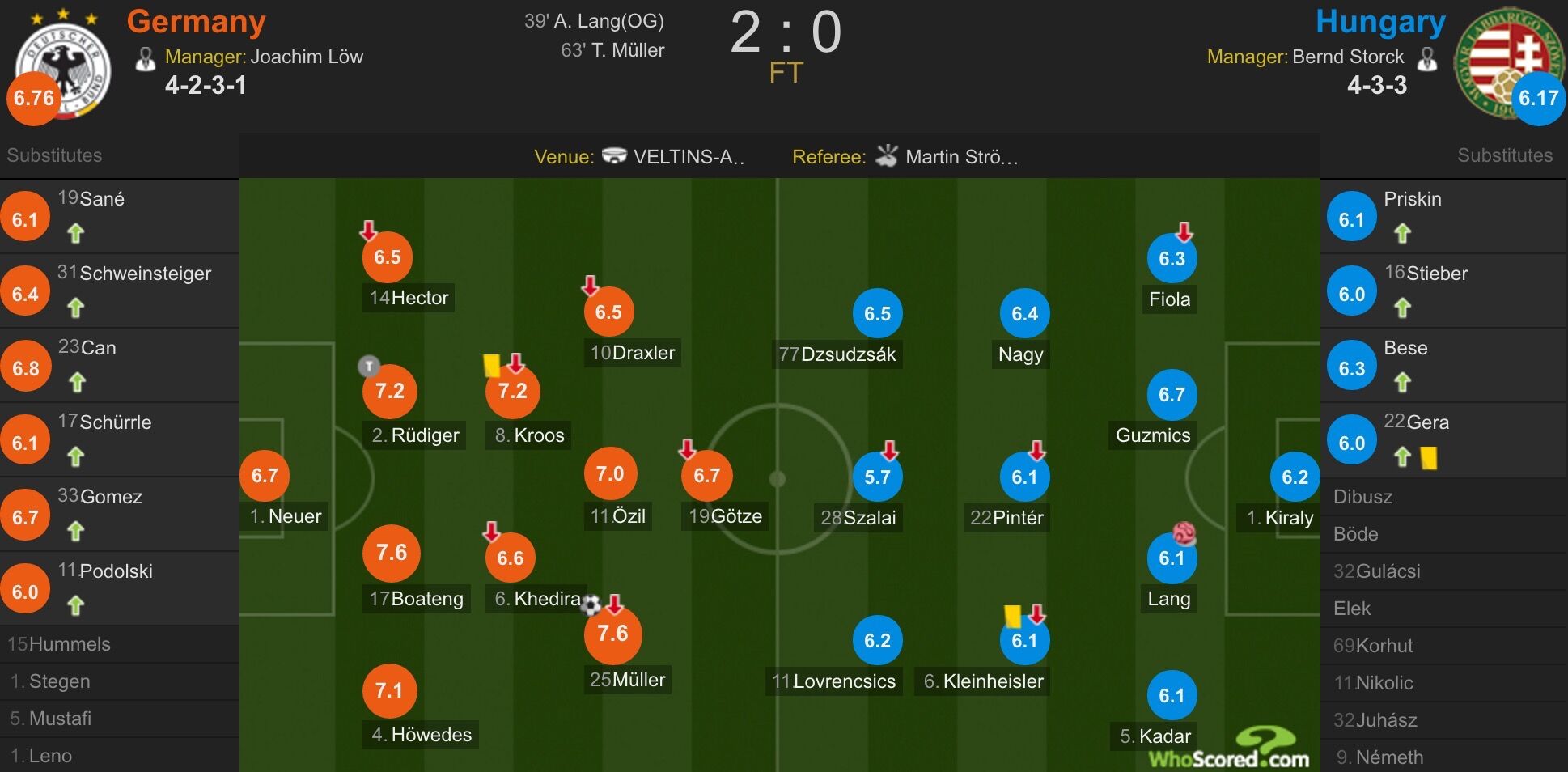
Task: Open Szalai's 5.7 rating bubble
Action: point(877,477)
